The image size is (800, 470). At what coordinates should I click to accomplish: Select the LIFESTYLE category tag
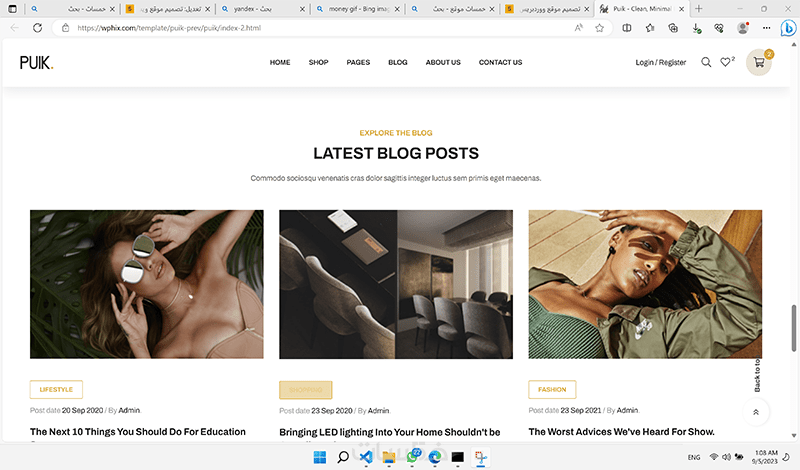56,389
